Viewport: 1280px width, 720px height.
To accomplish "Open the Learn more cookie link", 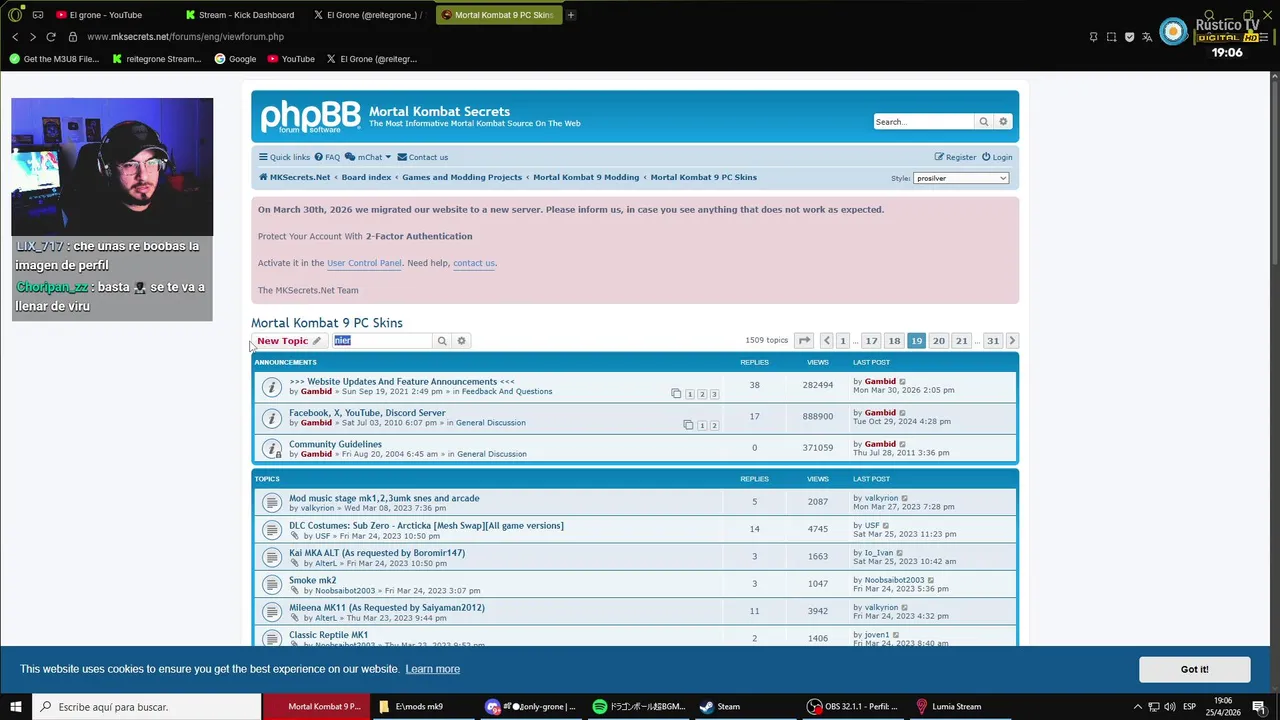I will (x=433, y=669).
